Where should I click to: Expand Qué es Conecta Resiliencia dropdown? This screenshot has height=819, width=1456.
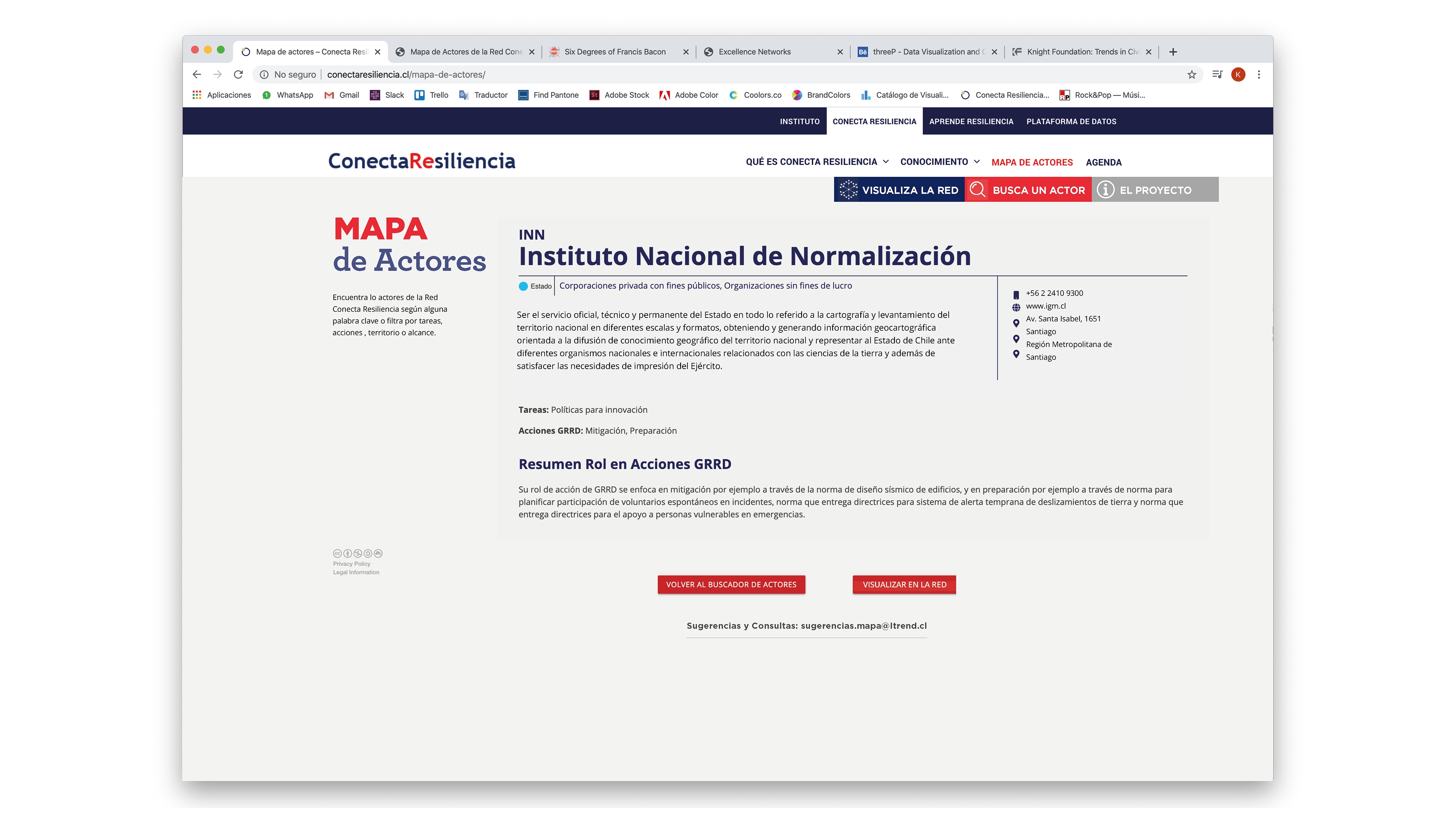tap(817, 162)
